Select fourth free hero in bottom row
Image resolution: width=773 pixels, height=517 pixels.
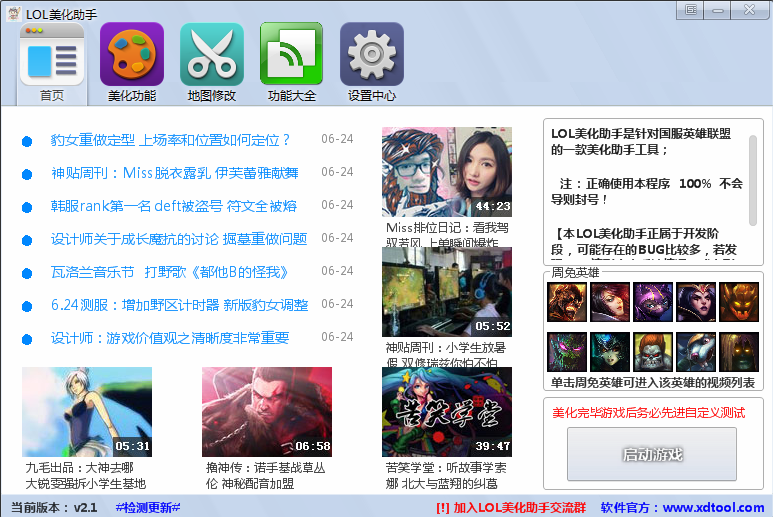point(696,351)
